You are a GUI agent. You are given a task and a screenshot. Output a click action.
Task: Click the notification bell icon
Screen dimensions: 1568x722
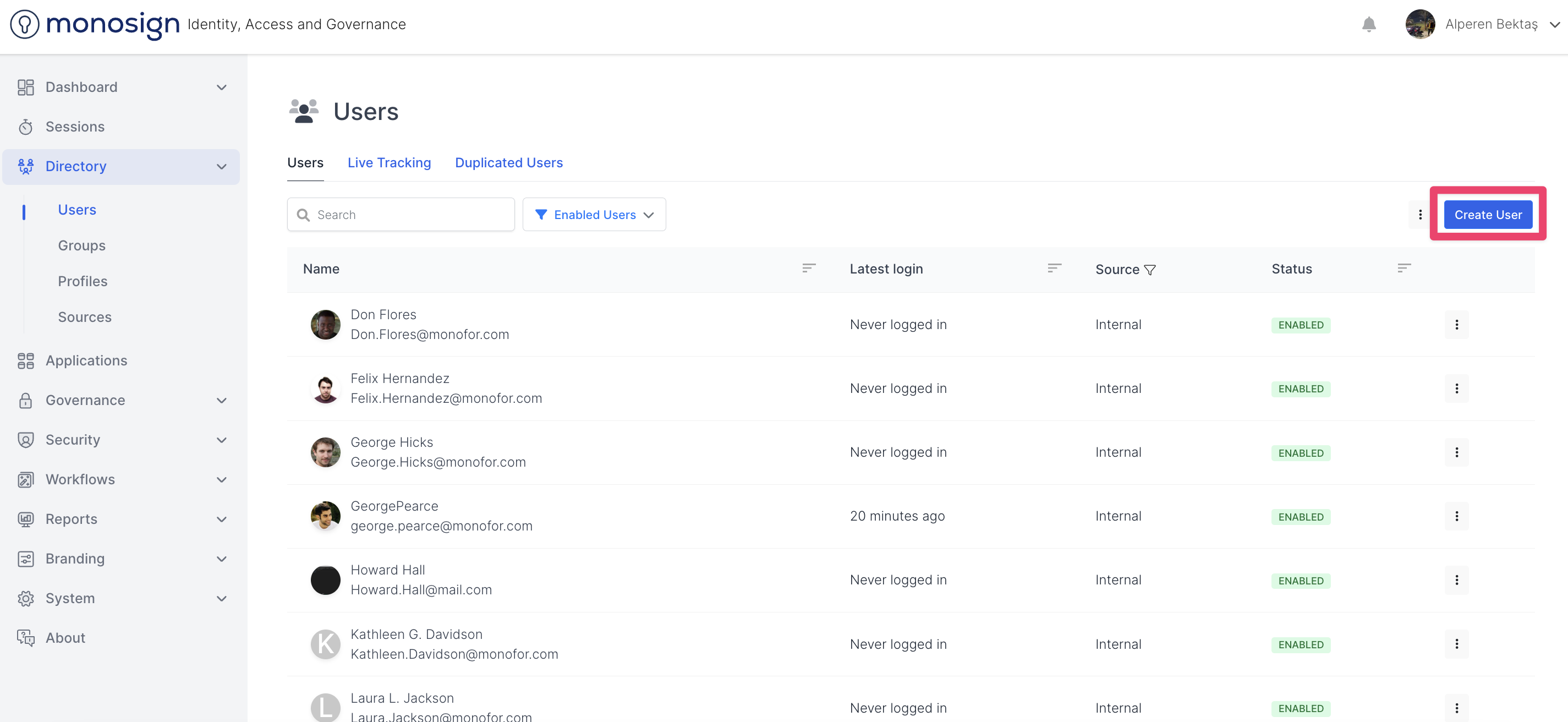(1368, 24)
